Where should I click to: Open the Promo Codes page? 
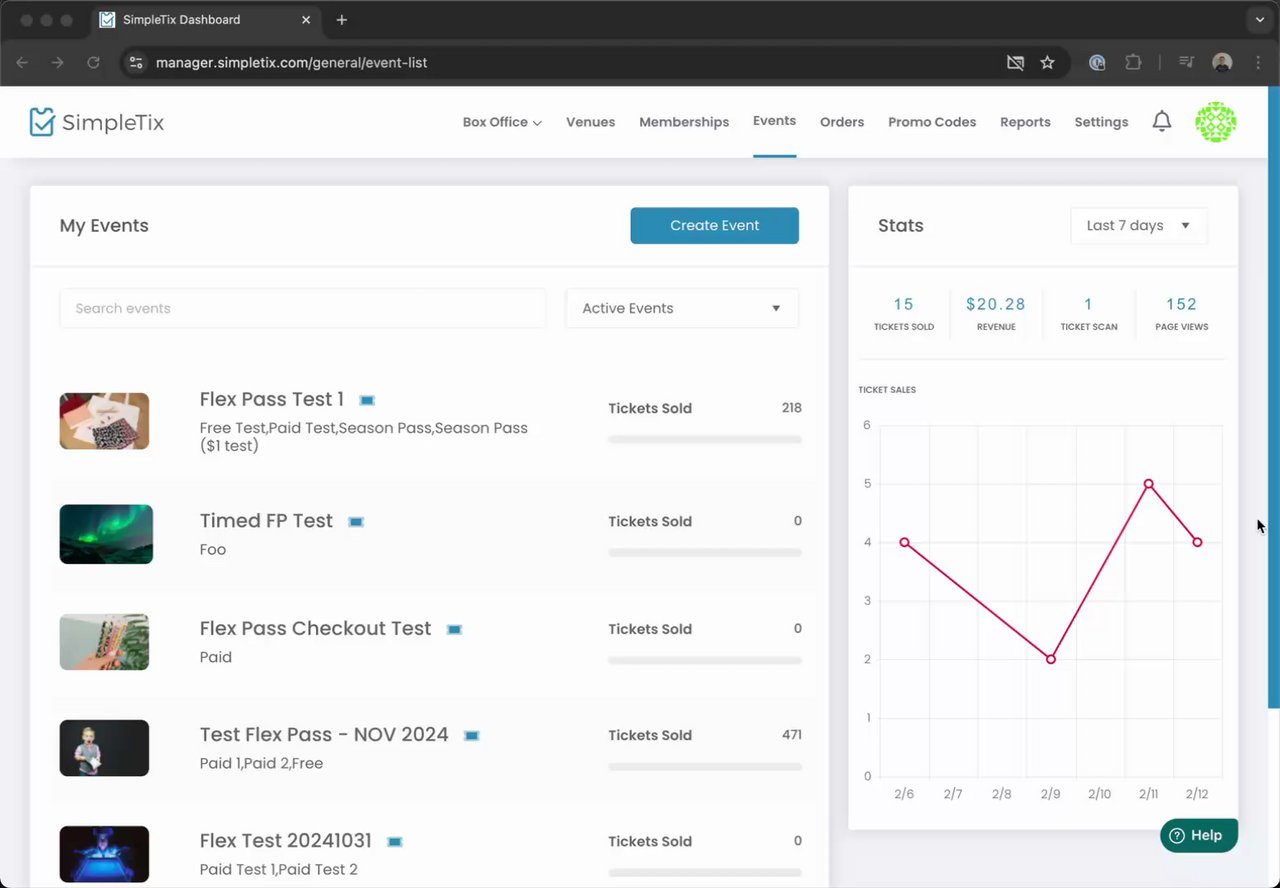point(932,122)
